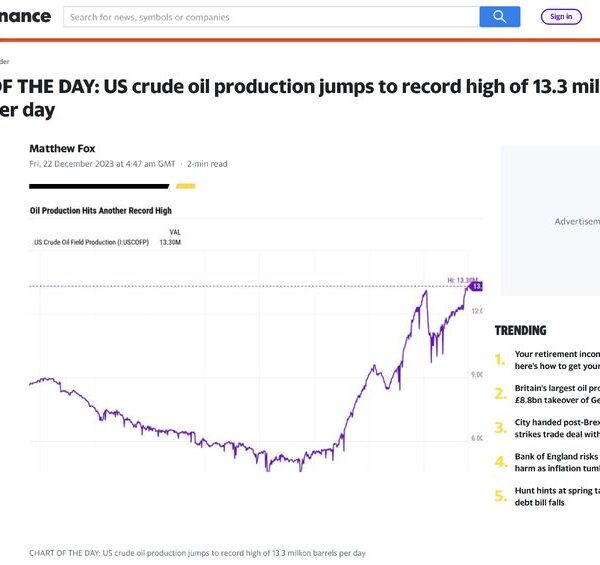600x565 pixels.
Task: Click the Advertisement placeholder box
Action: pyautogui.click(x=550, y=221)
